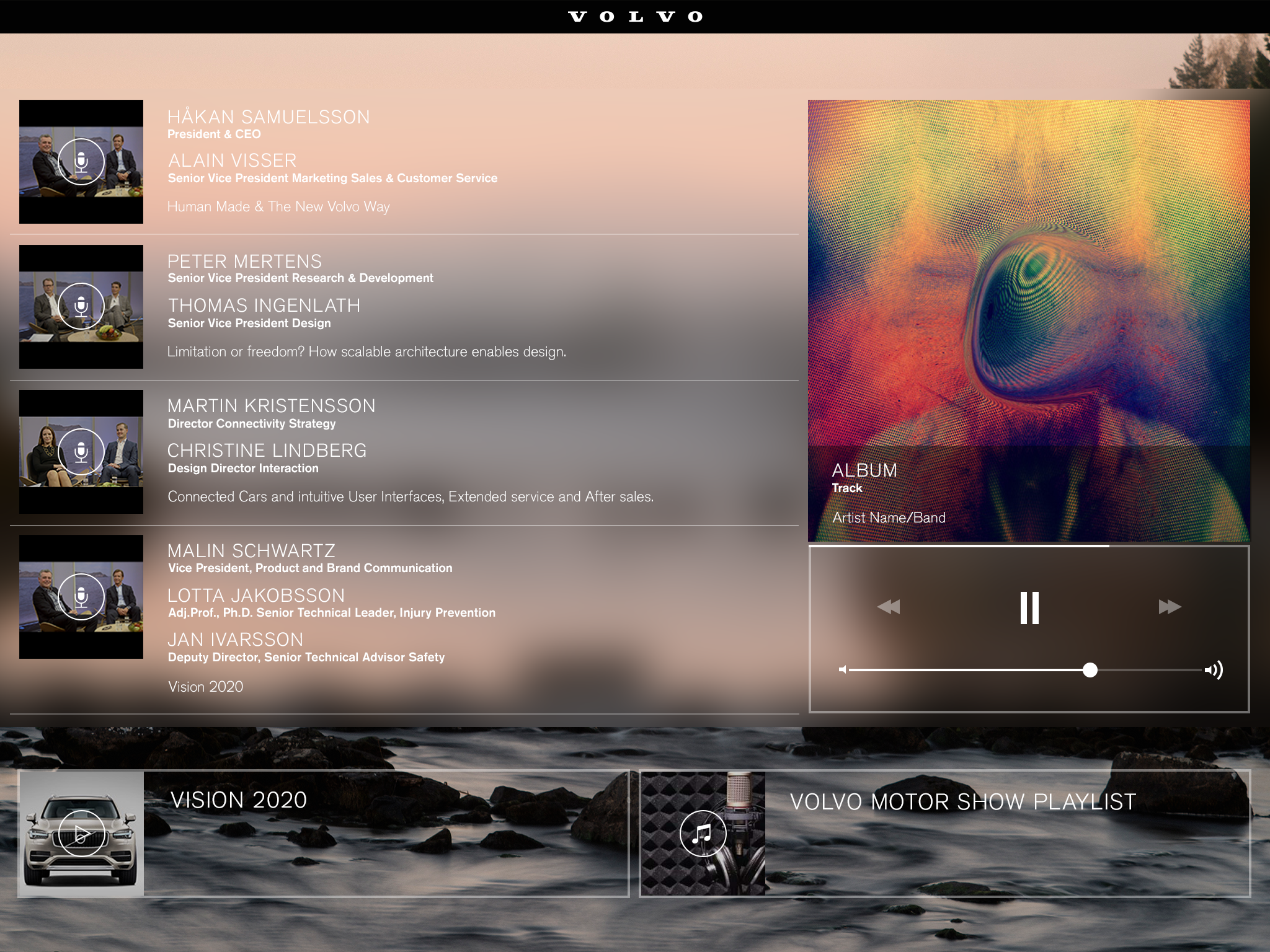Click the ALBUM title on artwork
The width and height of the screenshot is (1270, 952).
864,470
